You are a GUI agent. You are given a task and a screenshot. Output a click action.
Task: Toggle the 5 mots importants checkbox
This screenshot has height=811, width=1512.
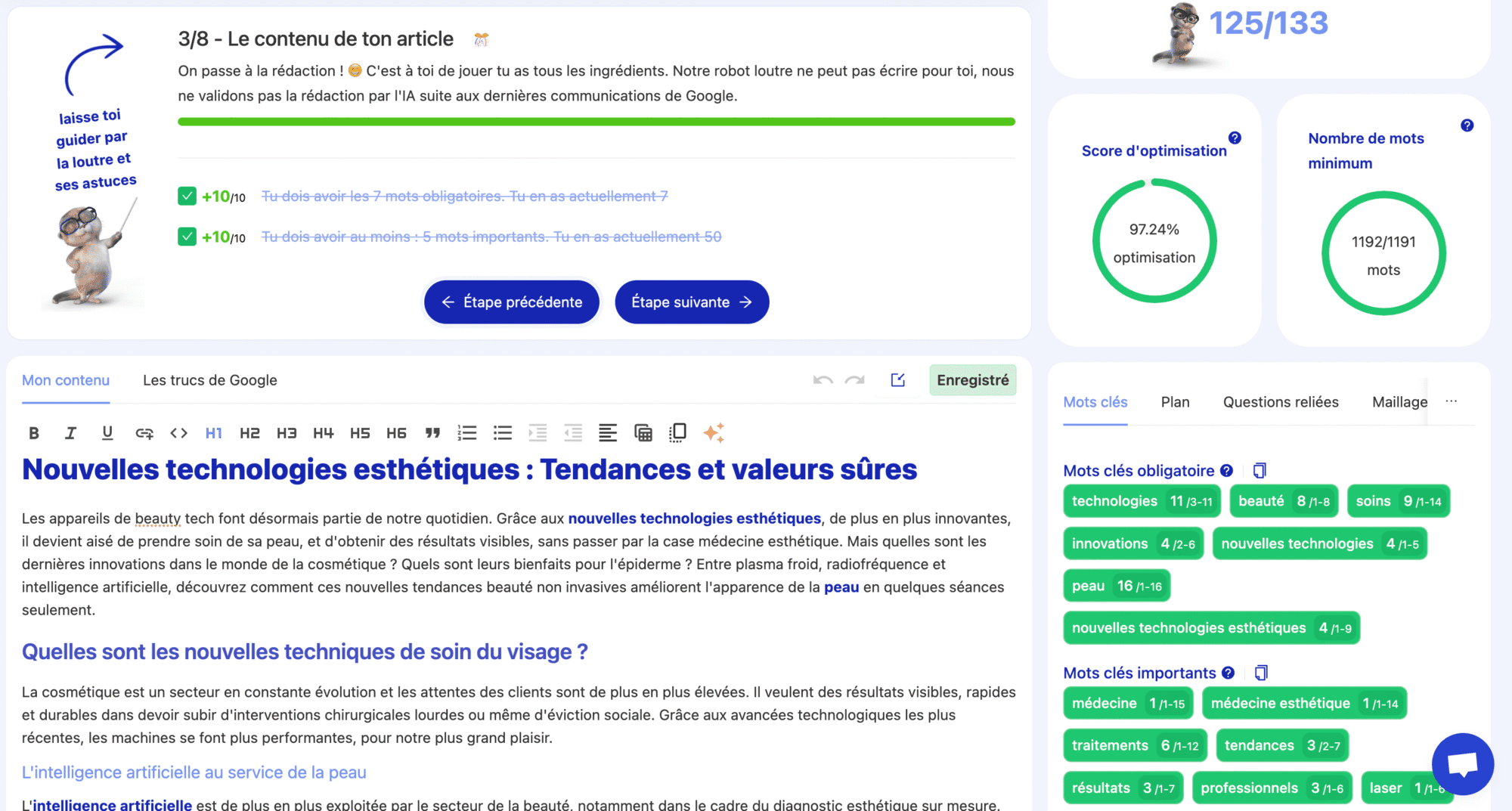(x=187, y=237)
